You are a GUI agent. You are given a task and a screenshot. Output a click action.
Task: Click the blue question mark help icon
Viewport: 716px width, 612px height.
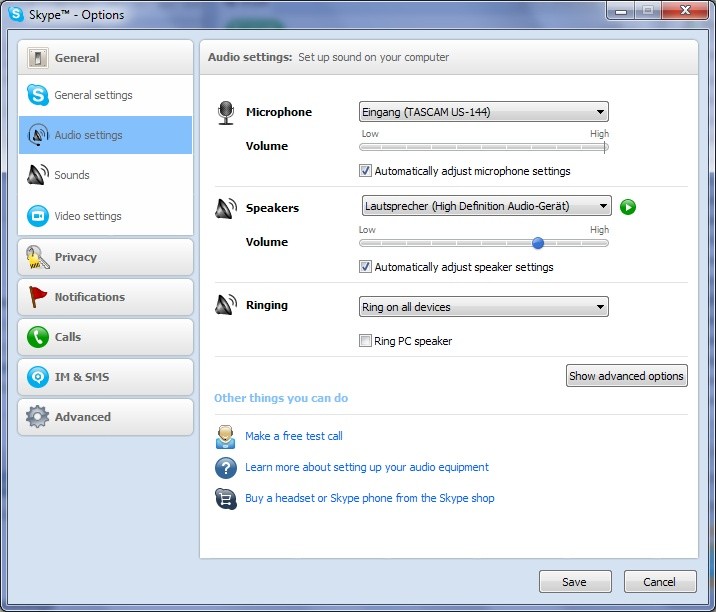click(x=226, y=468)
